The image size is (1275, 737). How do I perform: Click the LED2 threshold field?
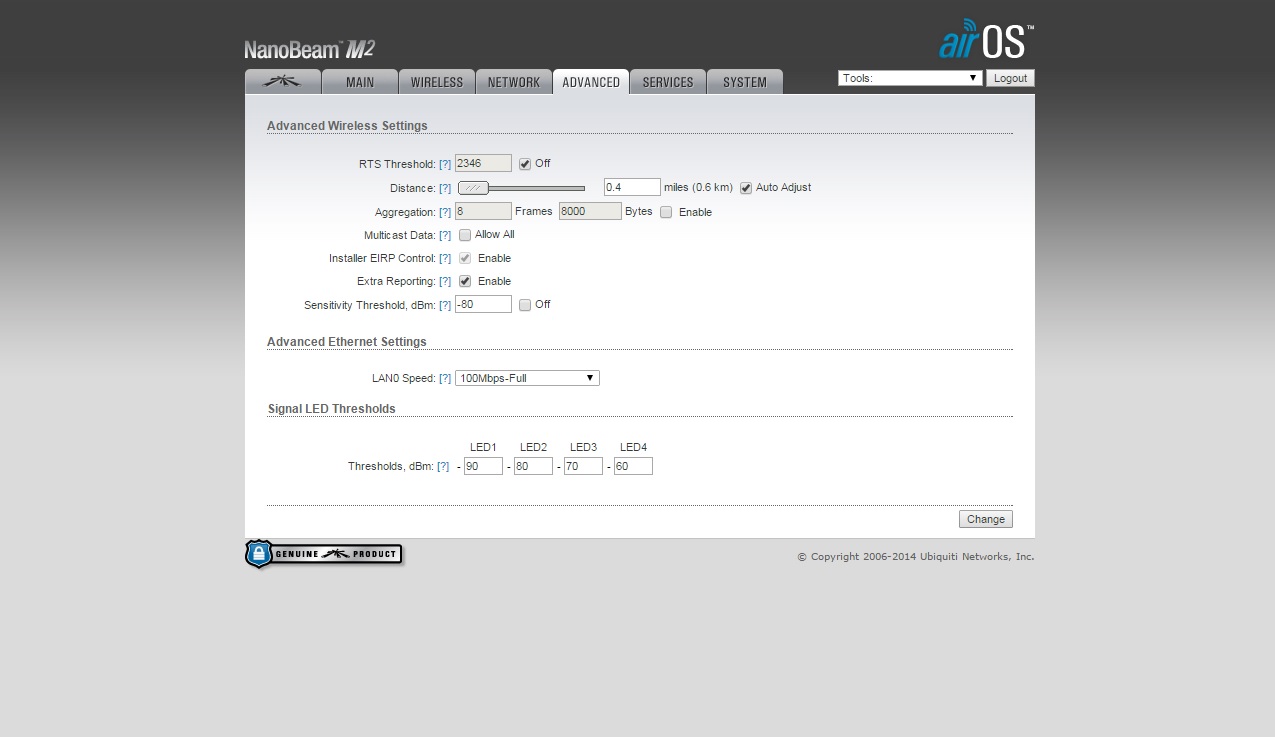pyautogui.click(x=533, y=466)
